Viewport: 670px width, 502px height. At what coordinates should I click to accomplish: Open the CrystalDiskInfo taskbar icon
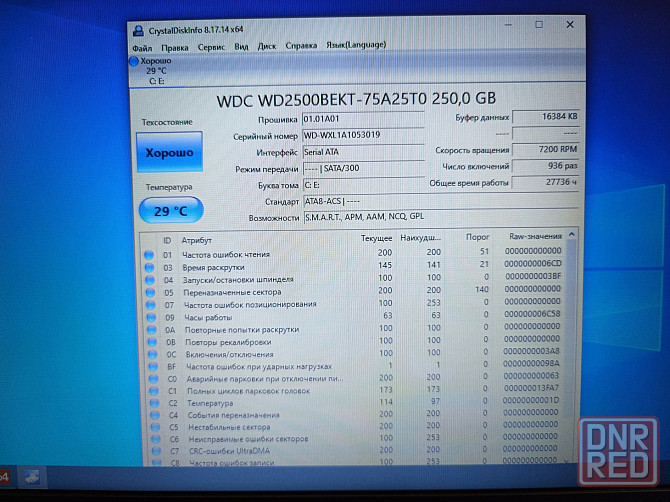click(32, 477)
